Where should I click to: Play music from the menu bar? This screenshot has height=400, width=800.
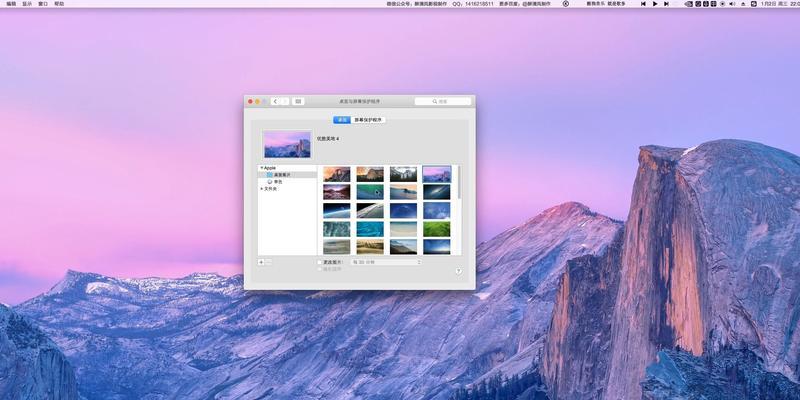click(x=655, y=4)
